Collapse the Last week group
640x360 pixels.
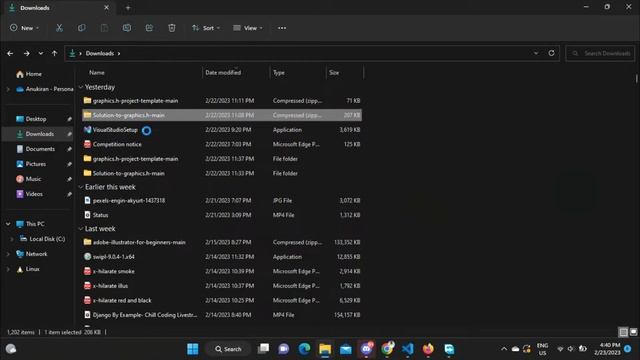point(81,229)
